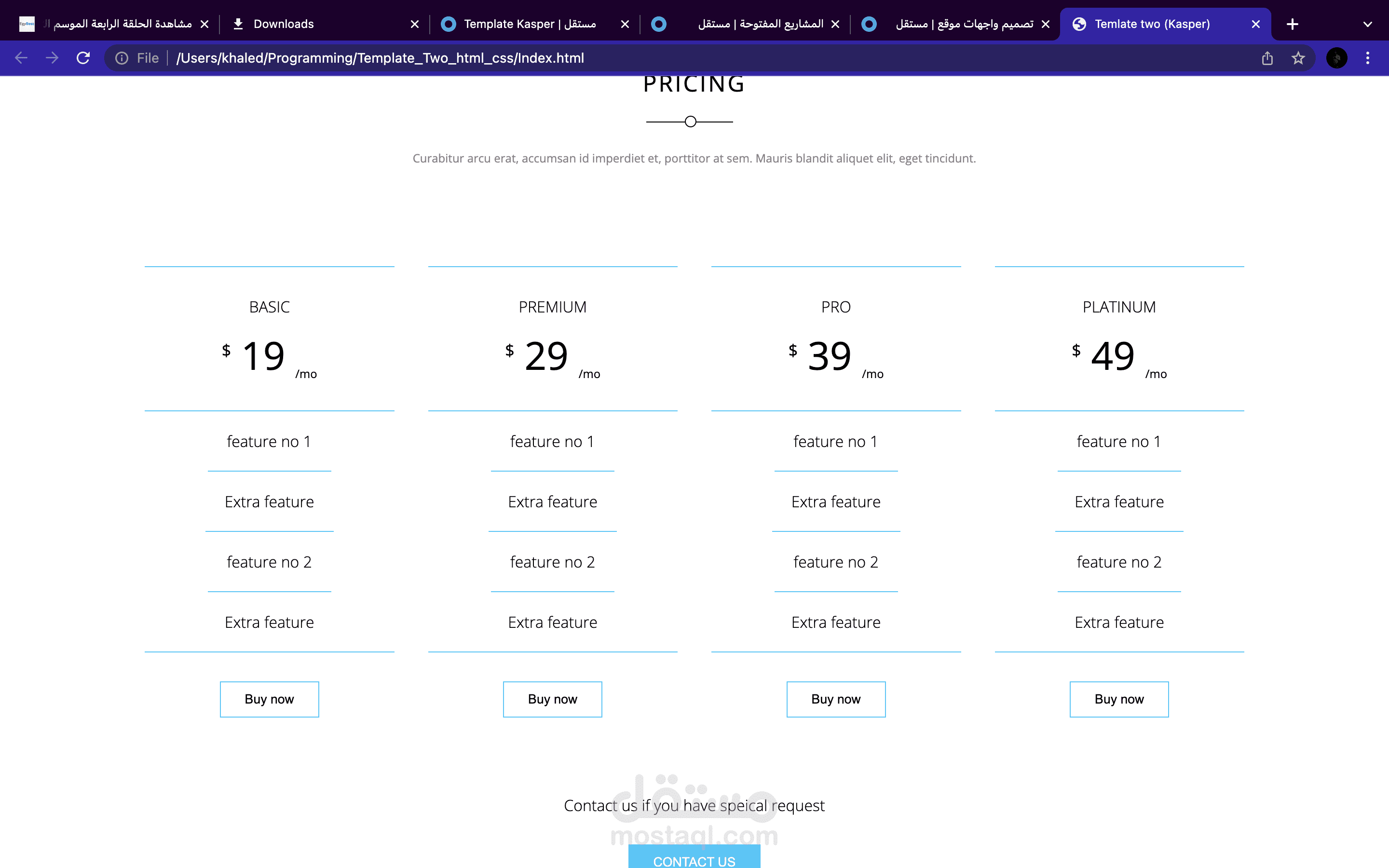View site information icon in address bar

click(x=122, y=58)
